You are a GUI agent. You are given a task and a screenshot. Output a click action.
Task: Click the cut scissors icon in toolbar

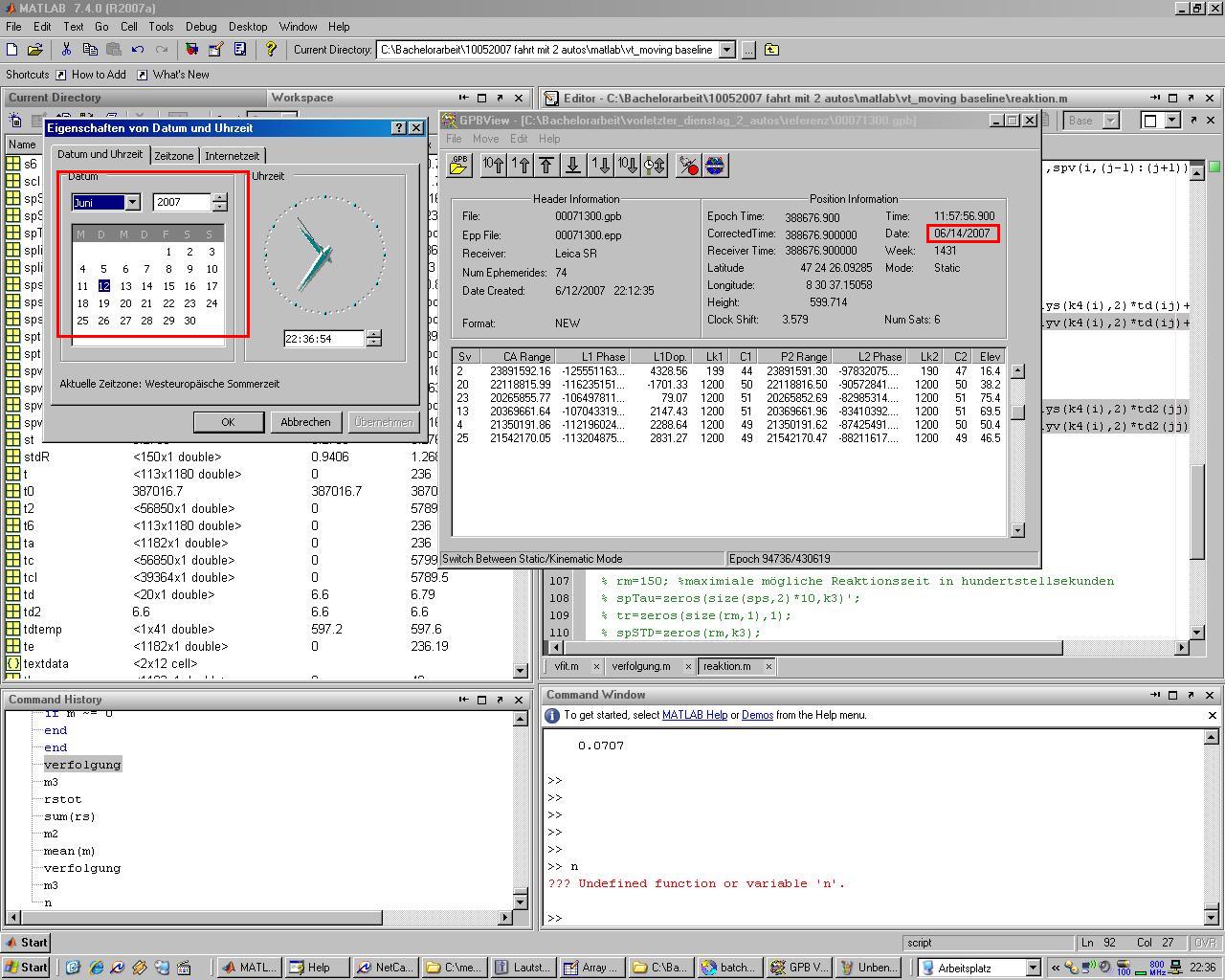(x=66, y=50)
